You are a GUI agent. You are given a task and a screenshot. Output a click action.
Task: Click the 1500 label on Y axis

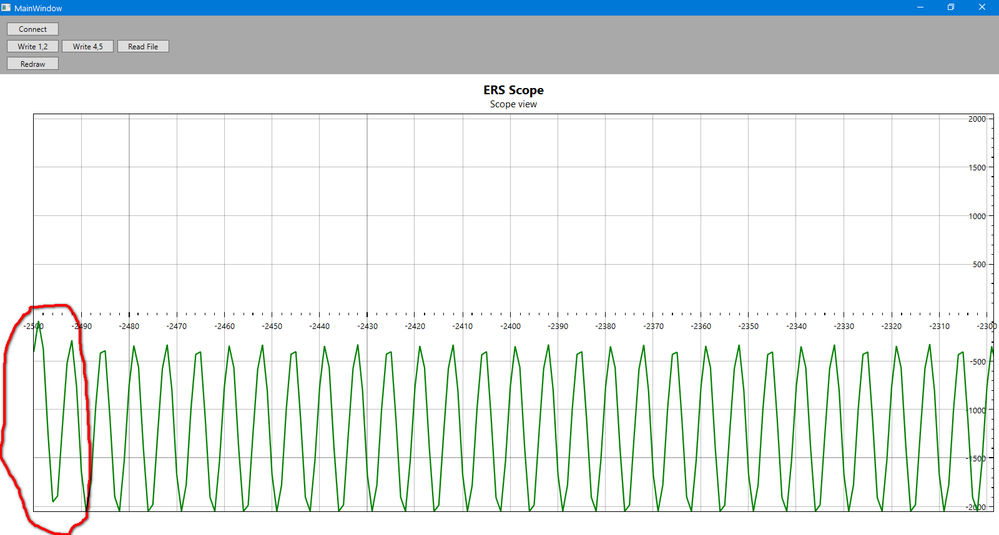977,168
